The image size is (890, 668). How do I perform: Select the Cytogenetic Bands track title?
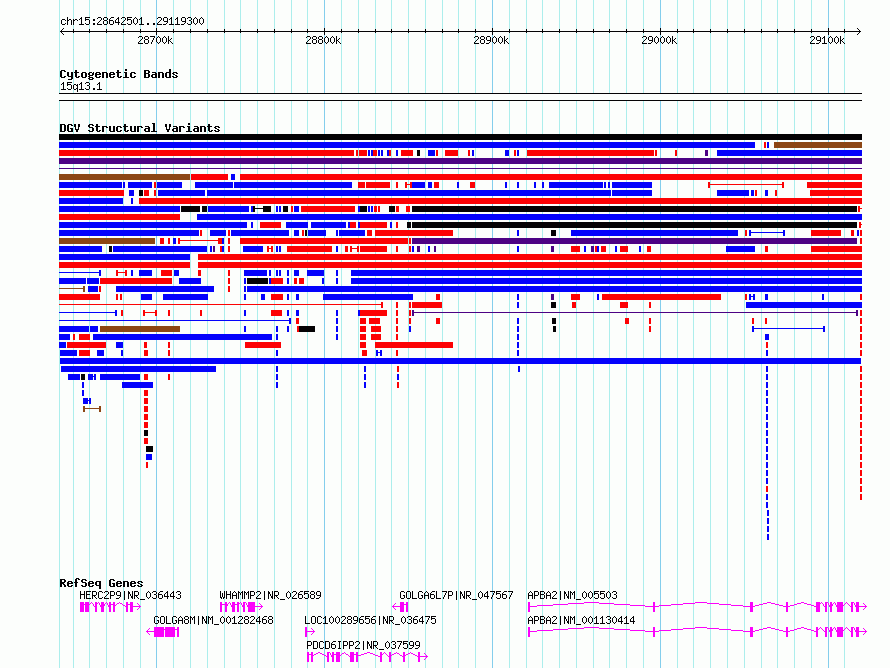[x=119, y=74]
